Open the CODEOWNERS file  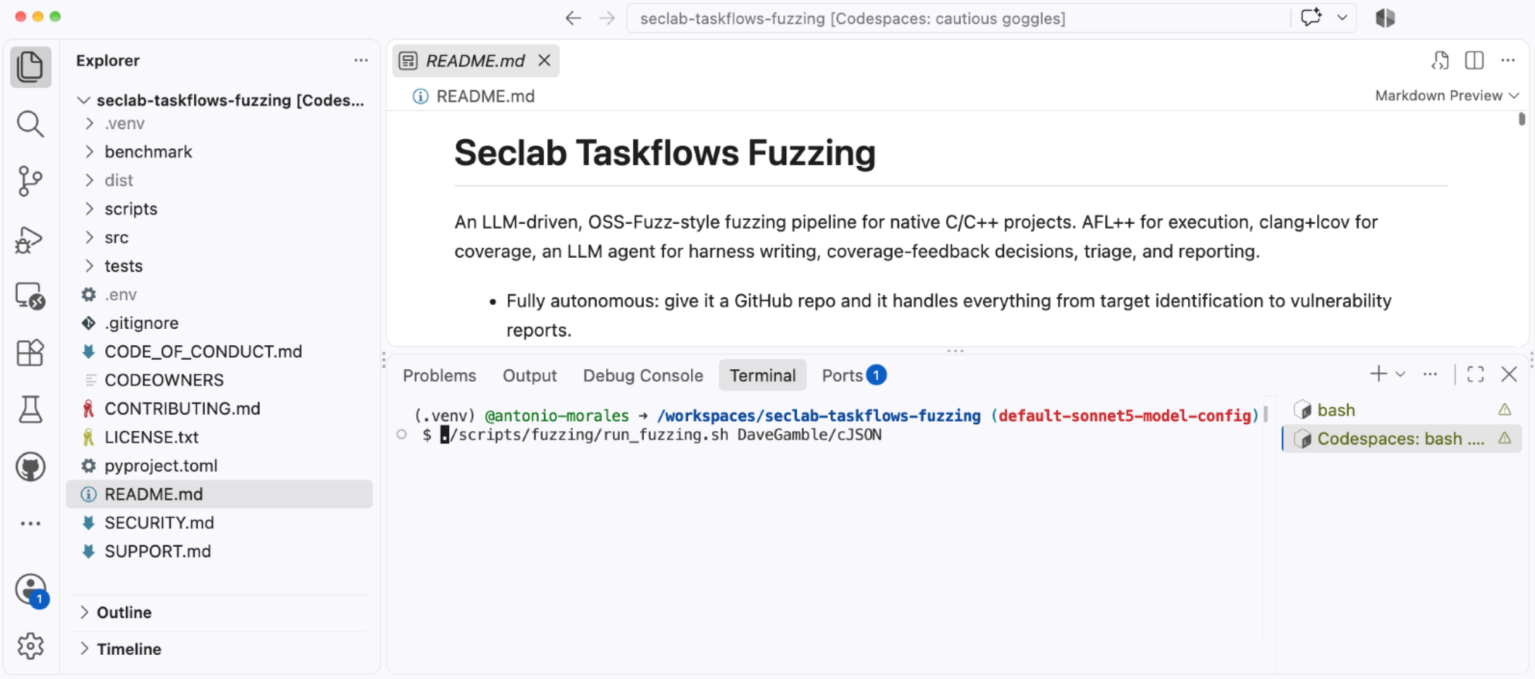[x=221, y=380]
